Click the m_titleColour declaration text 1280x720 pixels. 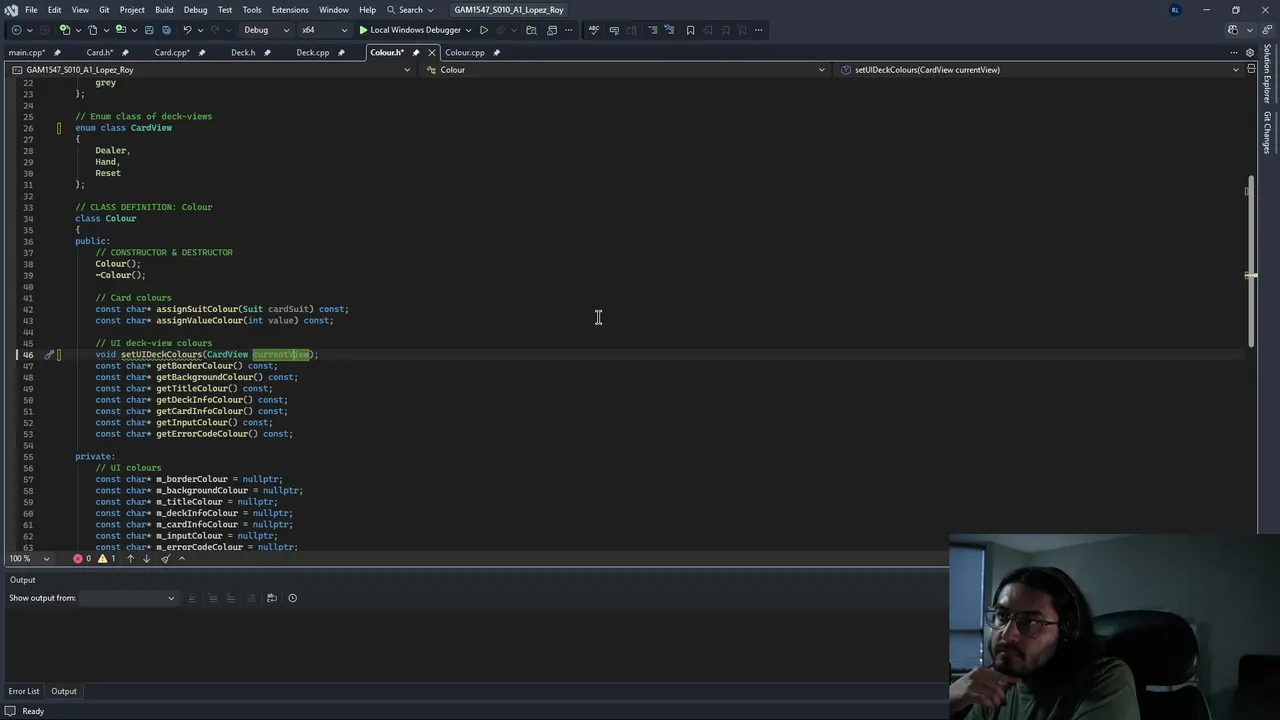189,502
